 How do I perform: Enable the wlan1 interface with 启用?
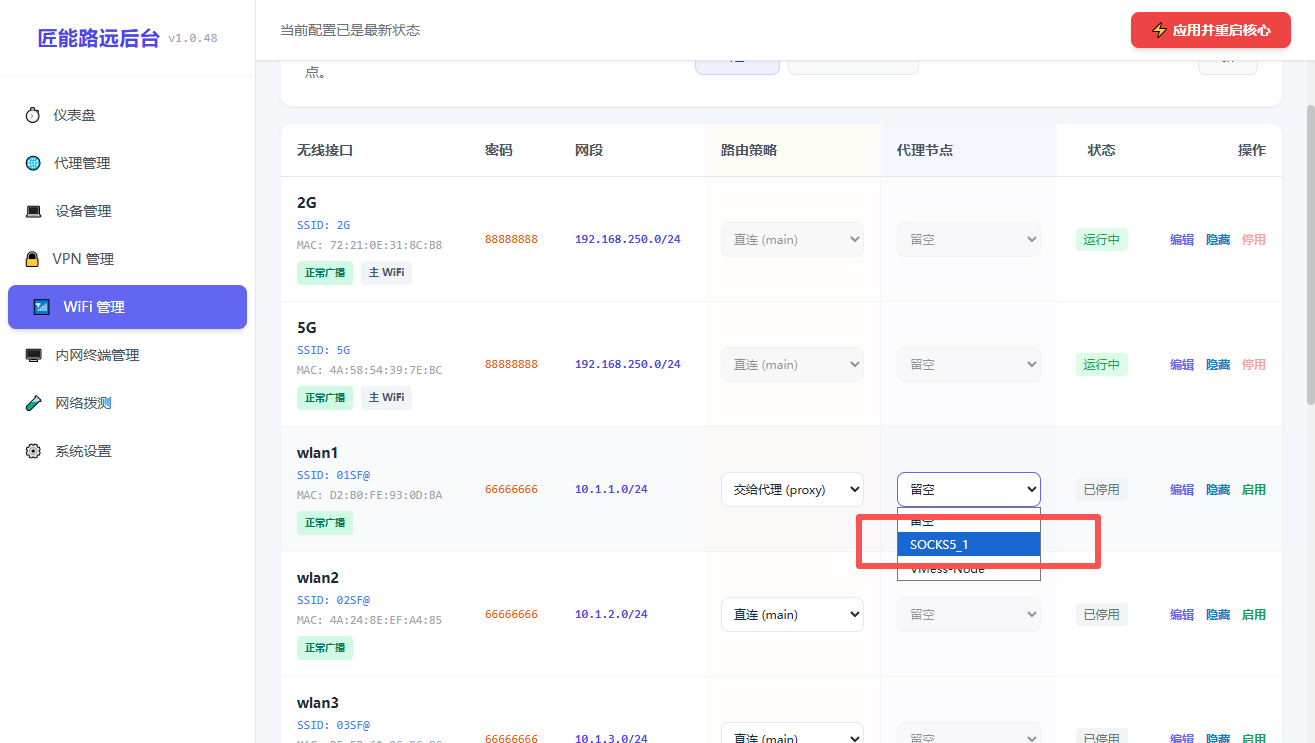pos(1253,490)
